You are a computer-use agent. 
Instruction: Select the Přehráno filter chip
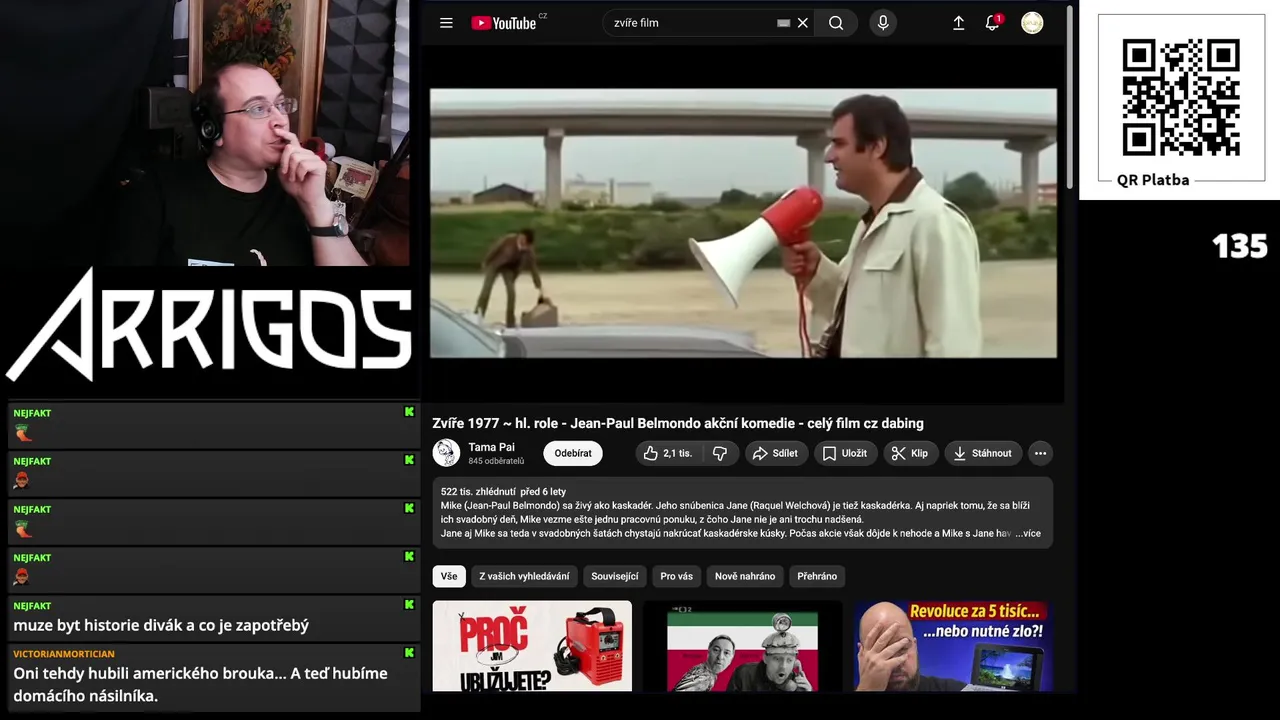point(817,576)
